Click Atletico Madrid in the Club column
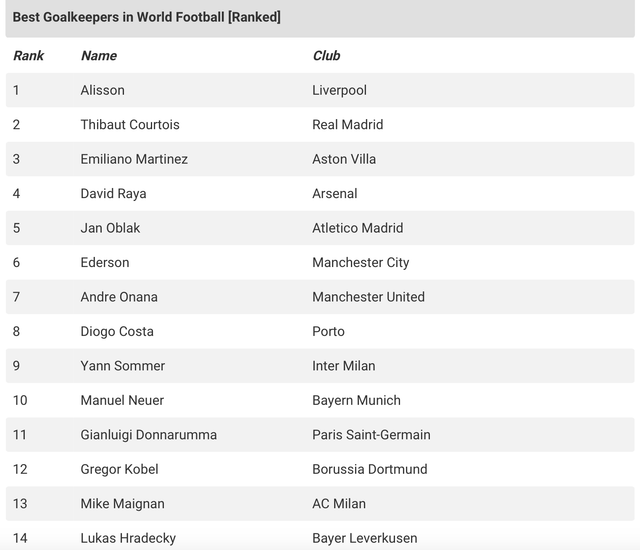Image resolution: width=640 pixels, height=550 pixels. click(x=357, y=228)
